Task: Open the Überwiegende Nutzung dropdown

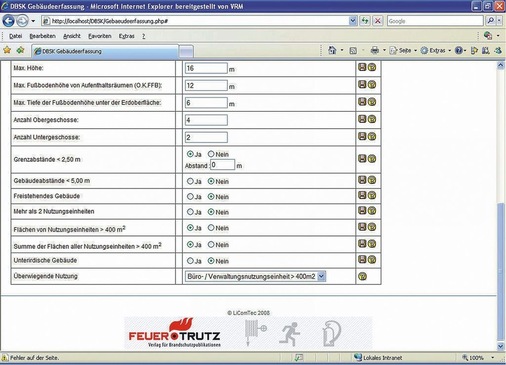Action: pos(255,276)
